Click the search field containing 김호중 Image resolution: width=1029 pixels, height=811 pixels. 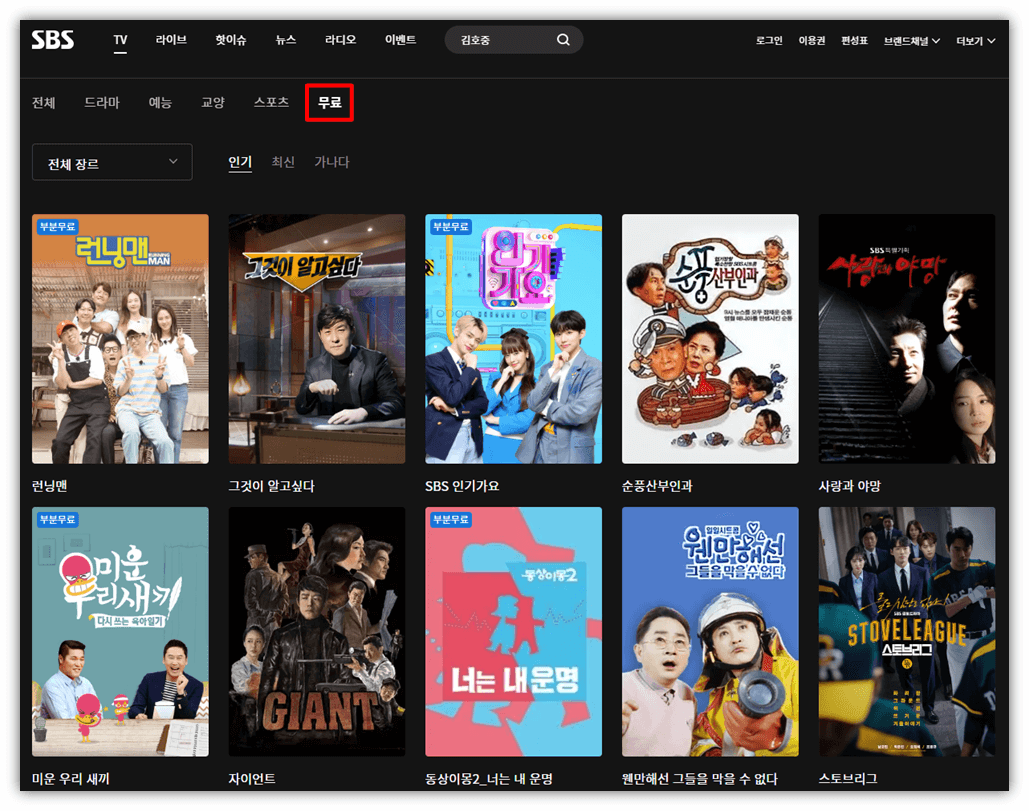(514, 40)
